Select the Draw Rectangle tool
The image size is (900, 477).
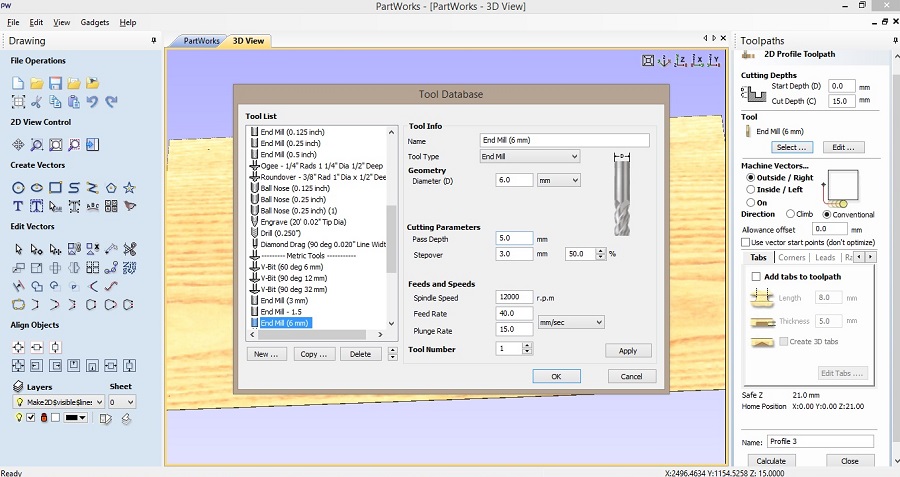click(x=55, y=188)
